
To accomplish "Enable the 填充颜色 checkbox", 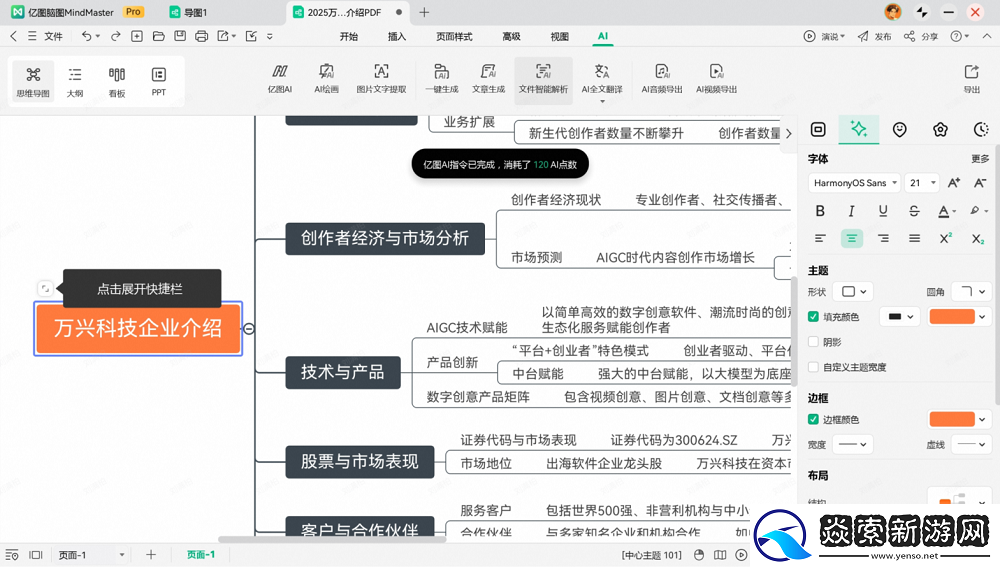I will (x=813, y=316).
